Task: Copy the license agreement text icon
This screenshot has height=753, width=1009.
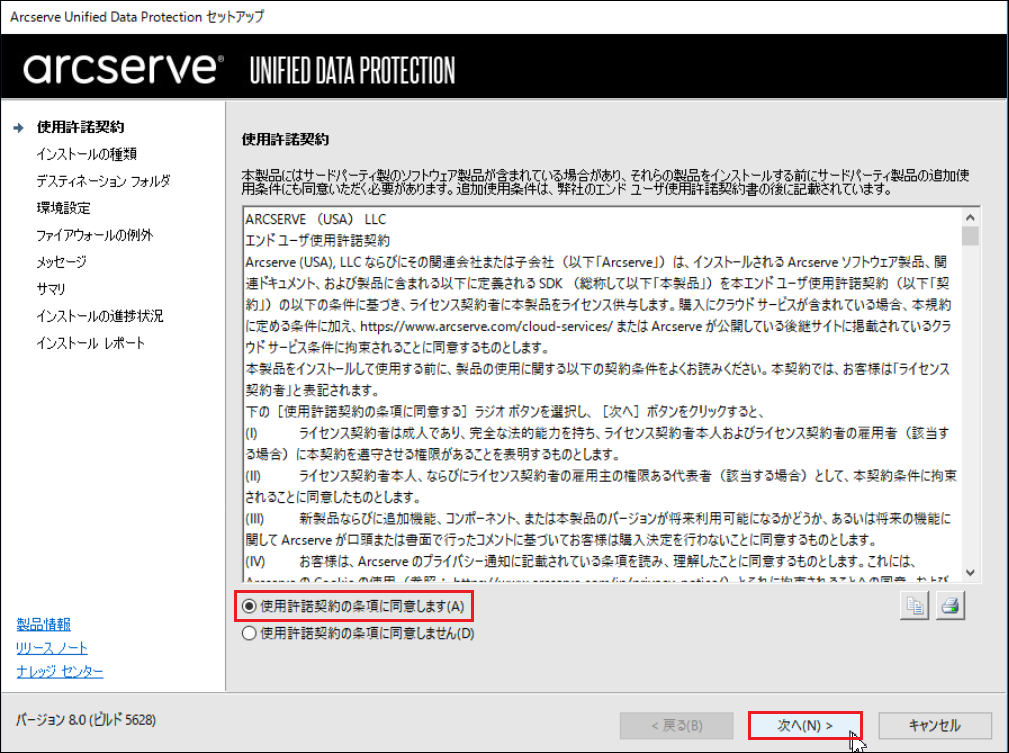Action: coord(914,606)
